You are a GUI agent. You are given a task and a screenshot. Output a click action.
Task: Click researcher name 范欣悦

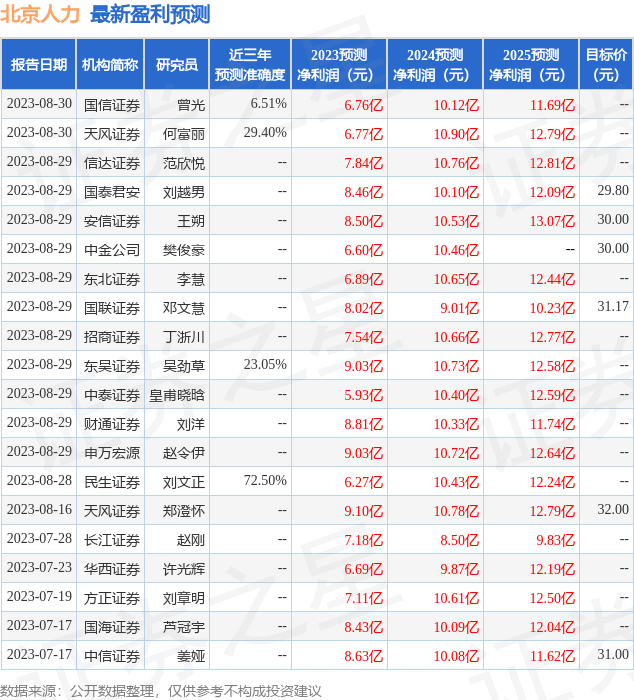[184, 163]
